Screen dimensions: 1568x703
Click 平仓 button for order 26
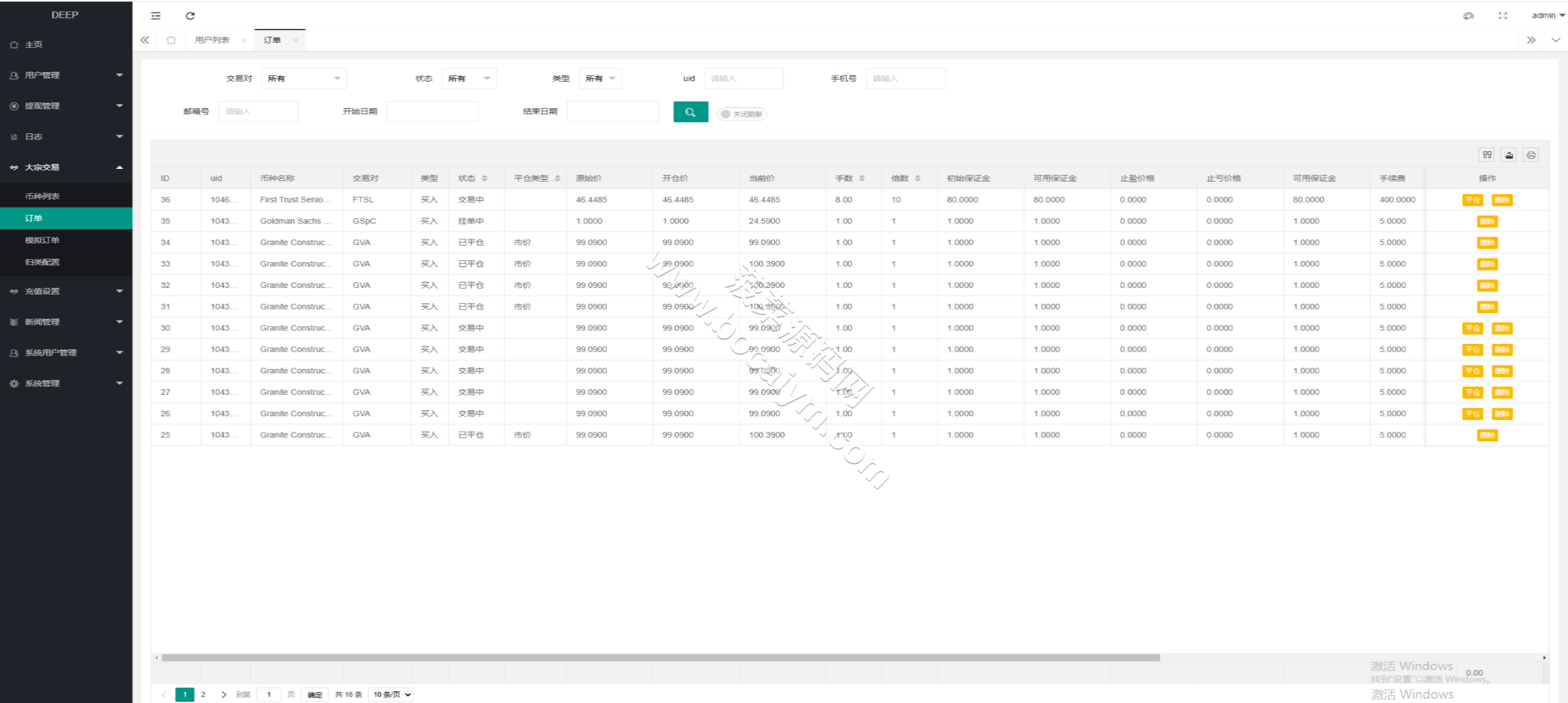(x=1472, y=414)
